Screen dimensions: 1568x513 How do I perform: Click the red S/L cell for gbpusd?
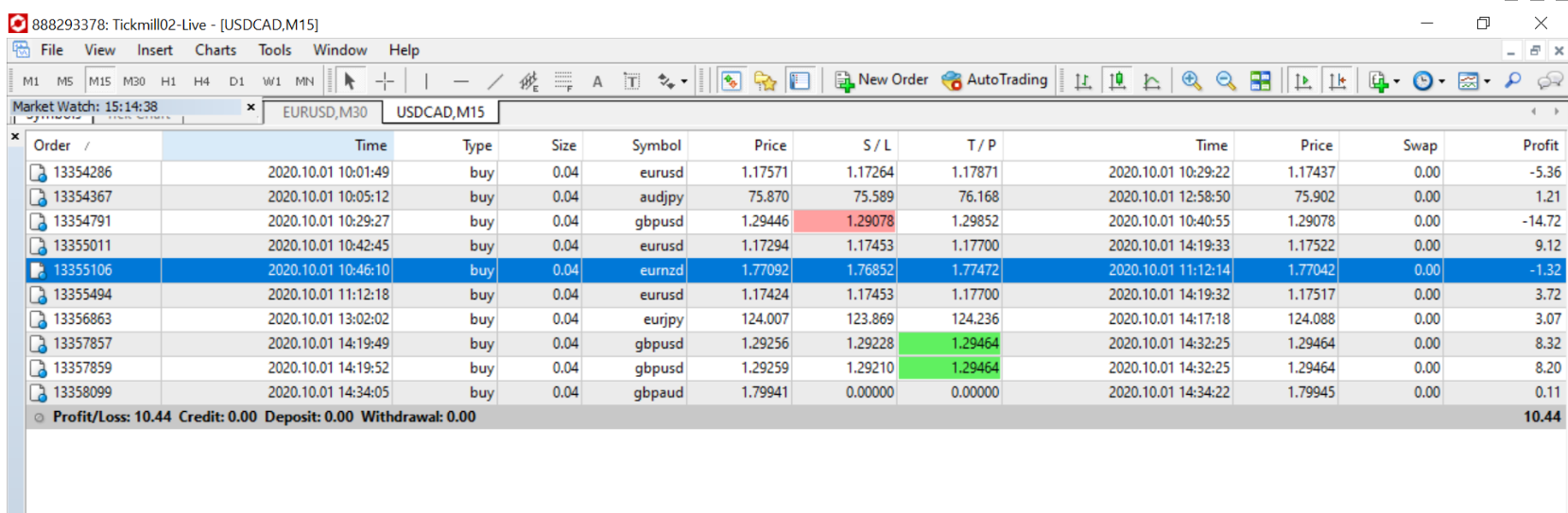[x=845, y=221]
